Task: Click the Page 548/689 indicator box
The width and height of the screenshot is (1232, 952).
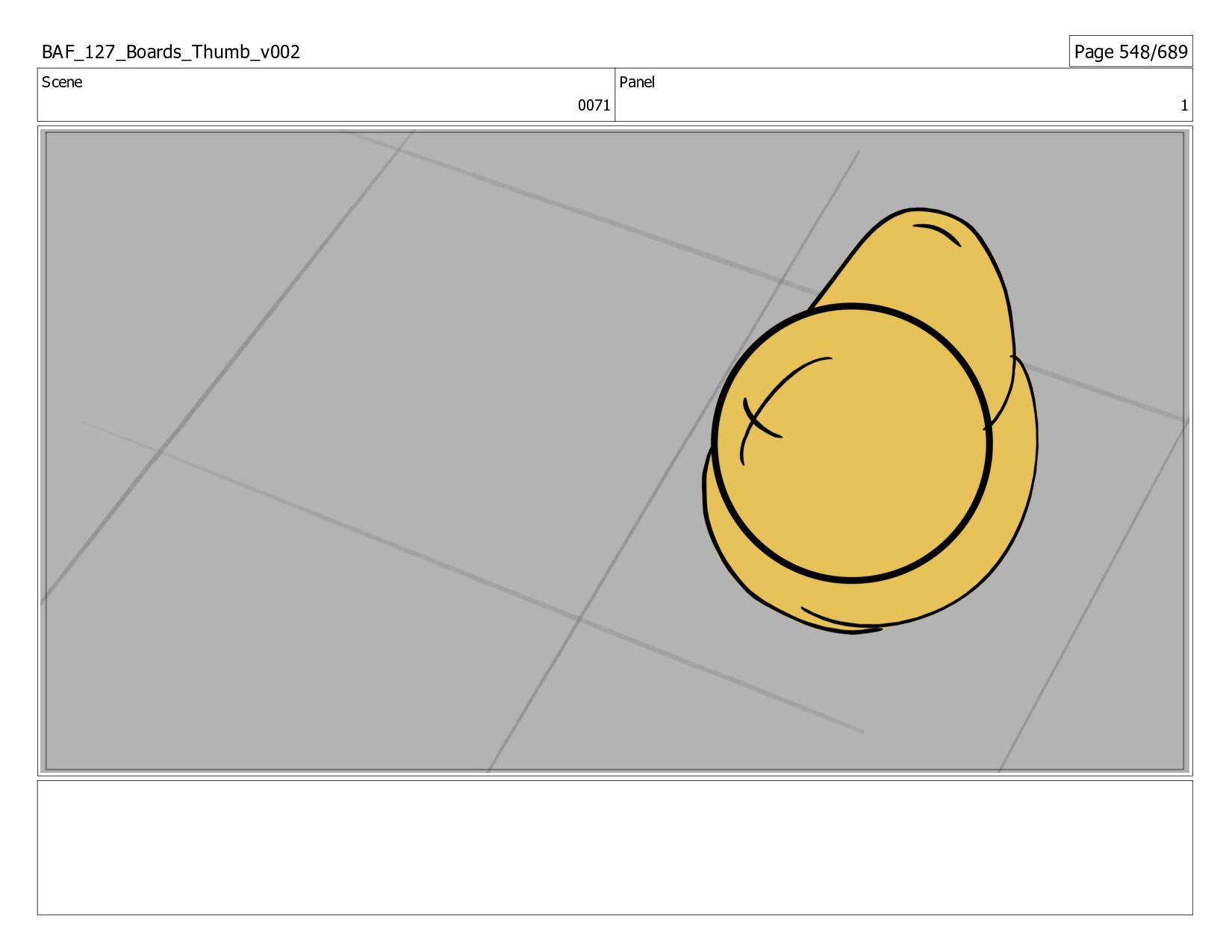Action: [x=1130, y=52]
